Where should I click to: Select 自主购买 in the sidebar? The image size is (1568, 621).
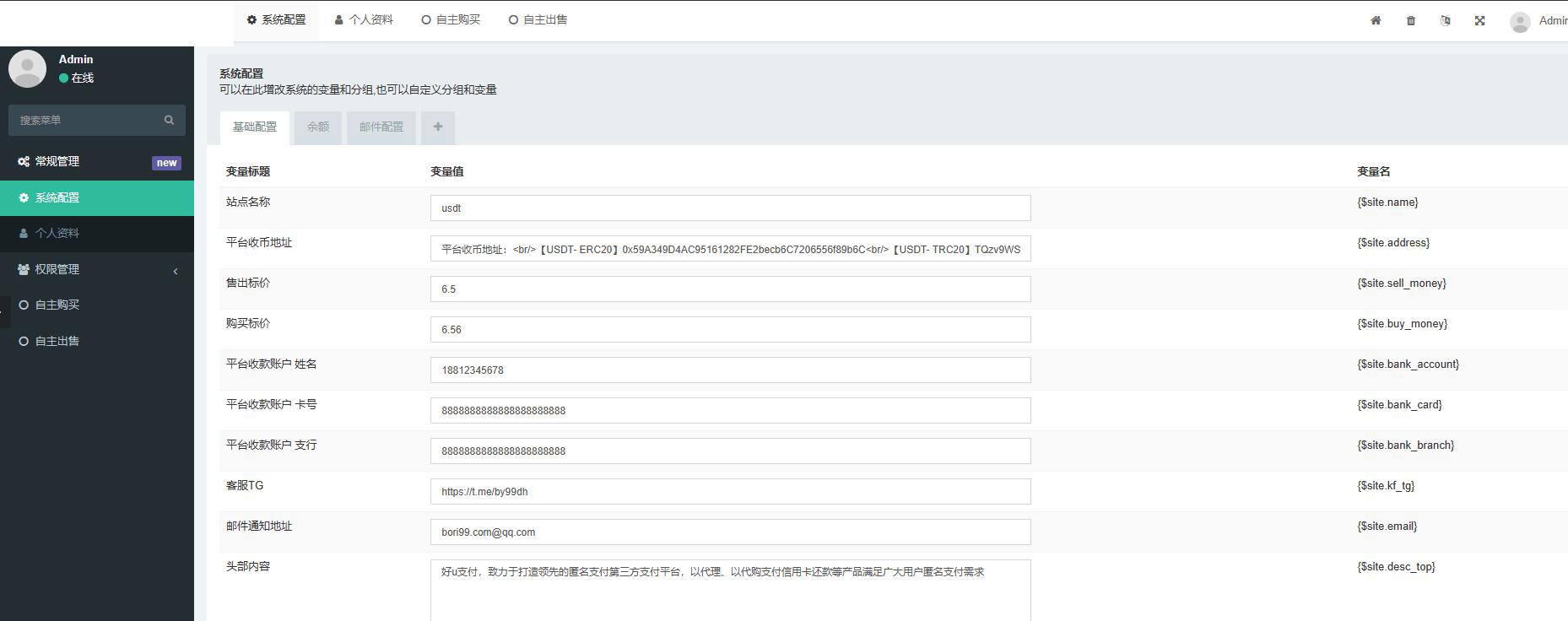(57, 305)
